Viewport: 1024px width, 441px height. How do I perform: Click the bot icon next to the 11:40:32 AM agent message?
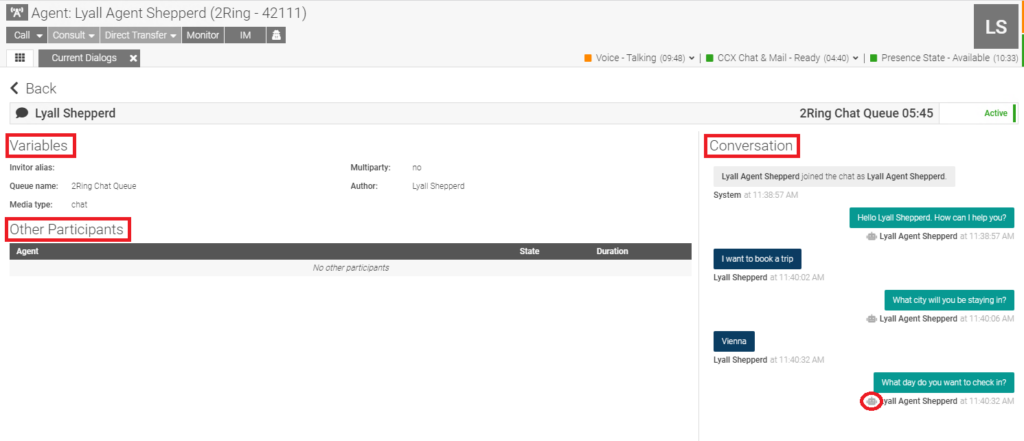[871, 401]
